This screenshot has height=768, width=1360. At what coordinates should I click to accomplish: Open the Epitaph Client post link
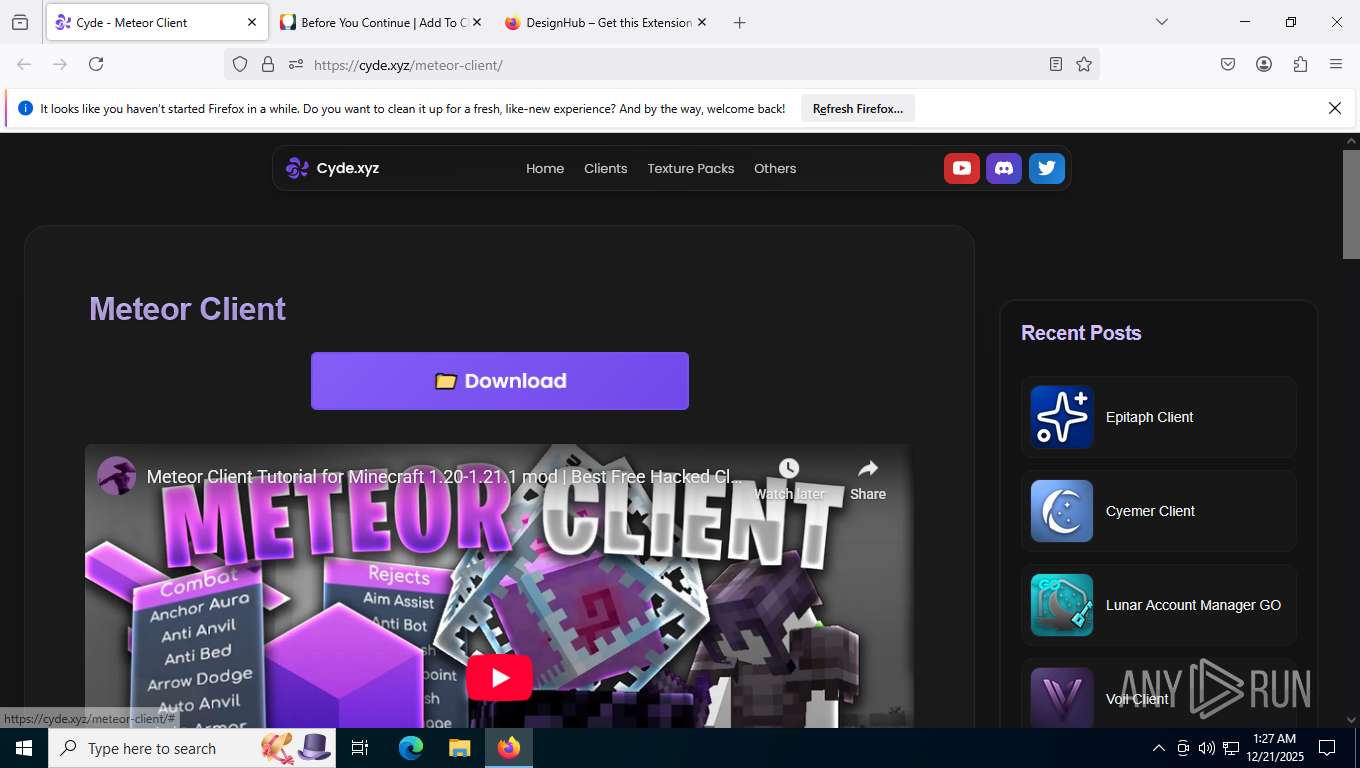click(1149, 417)
